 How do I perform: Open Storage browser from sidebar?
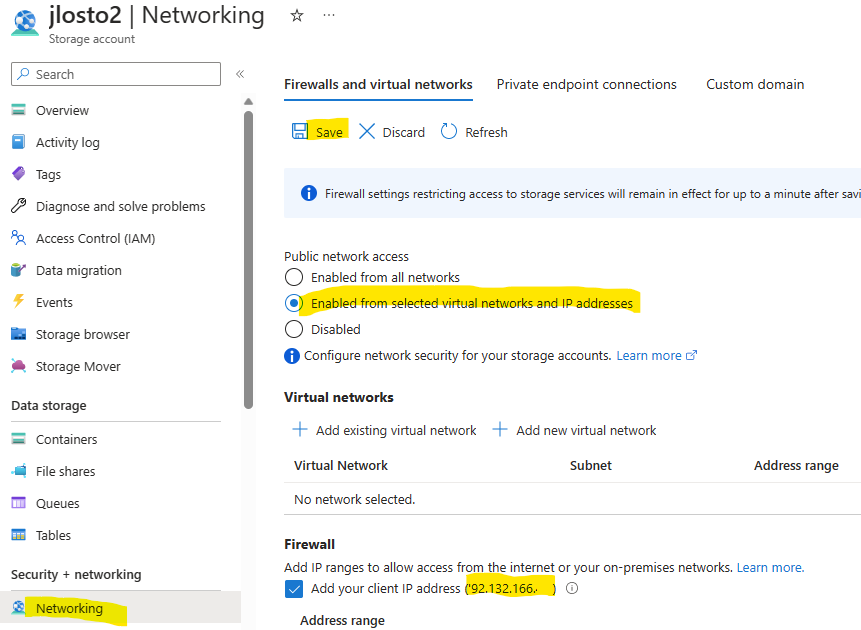click(83, 334)
